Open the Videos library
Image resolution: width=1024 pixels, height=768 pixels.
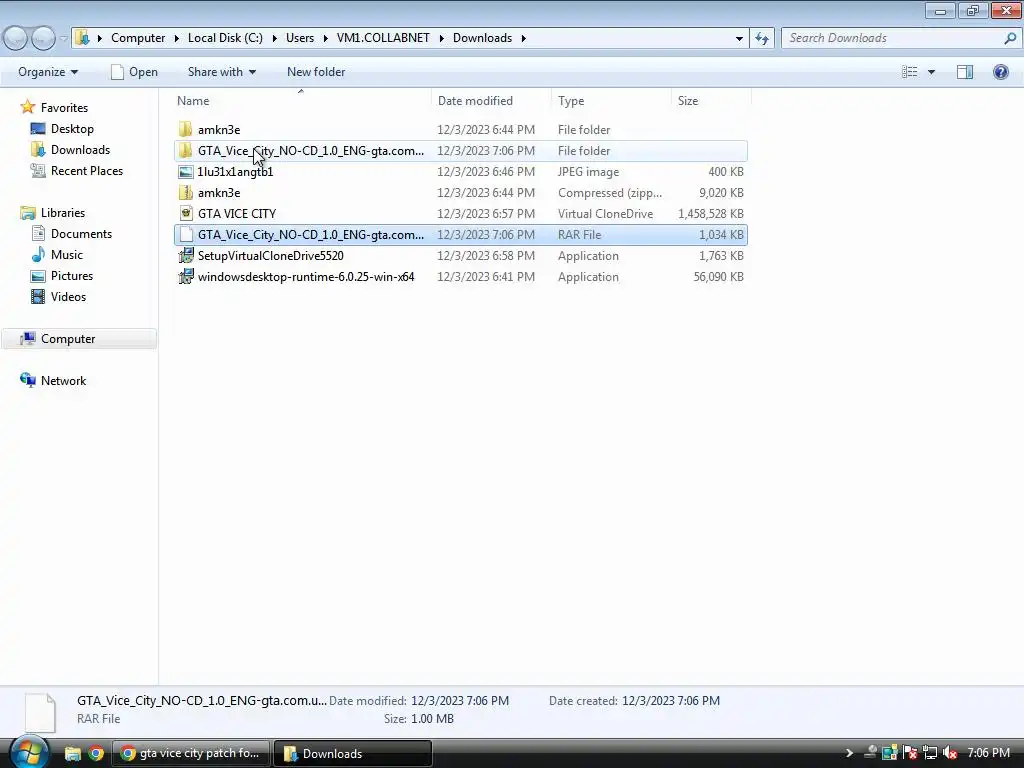coord(68,296)
